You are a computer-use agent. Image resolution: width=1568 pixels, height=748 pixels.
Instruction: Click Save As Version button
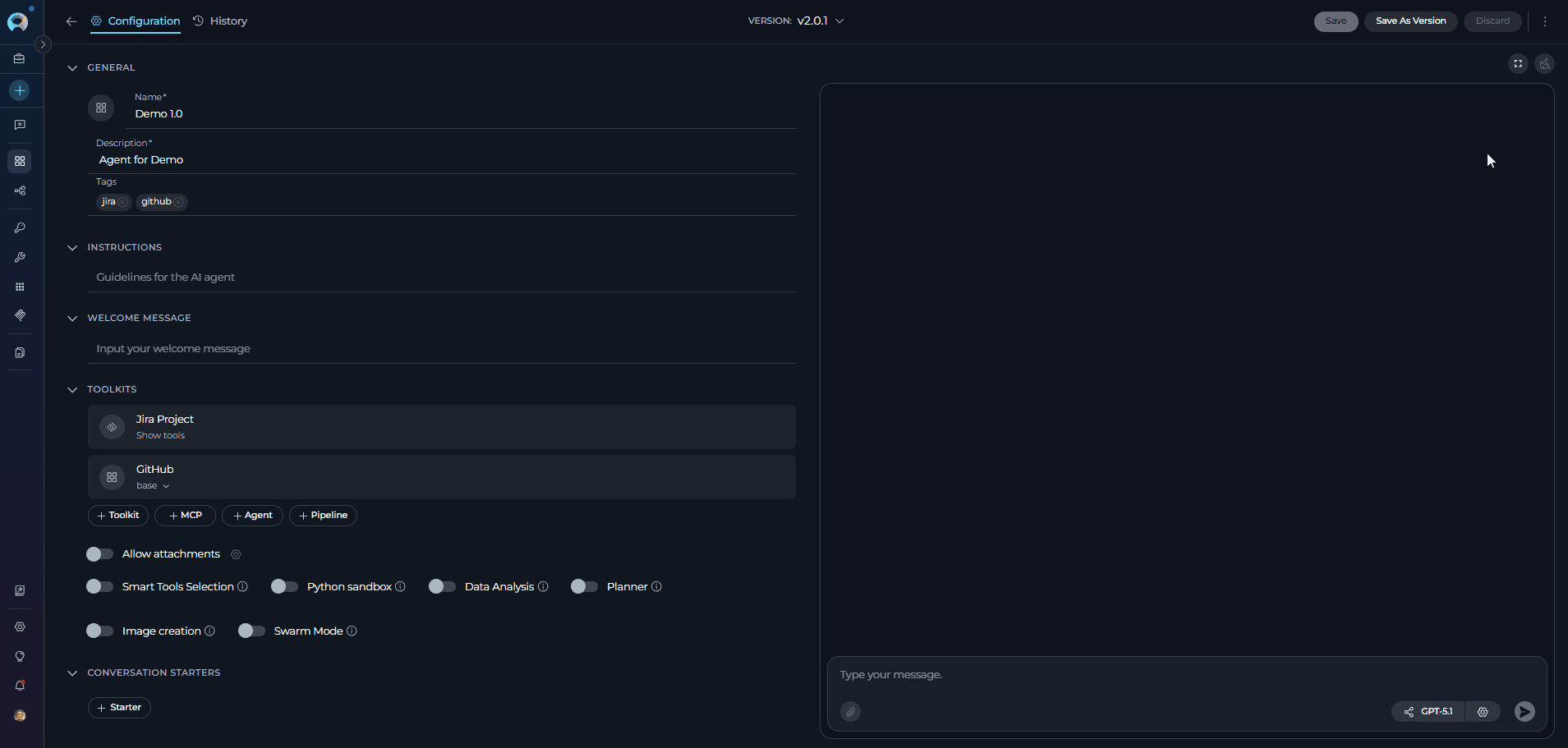(x=1410, y=21)
